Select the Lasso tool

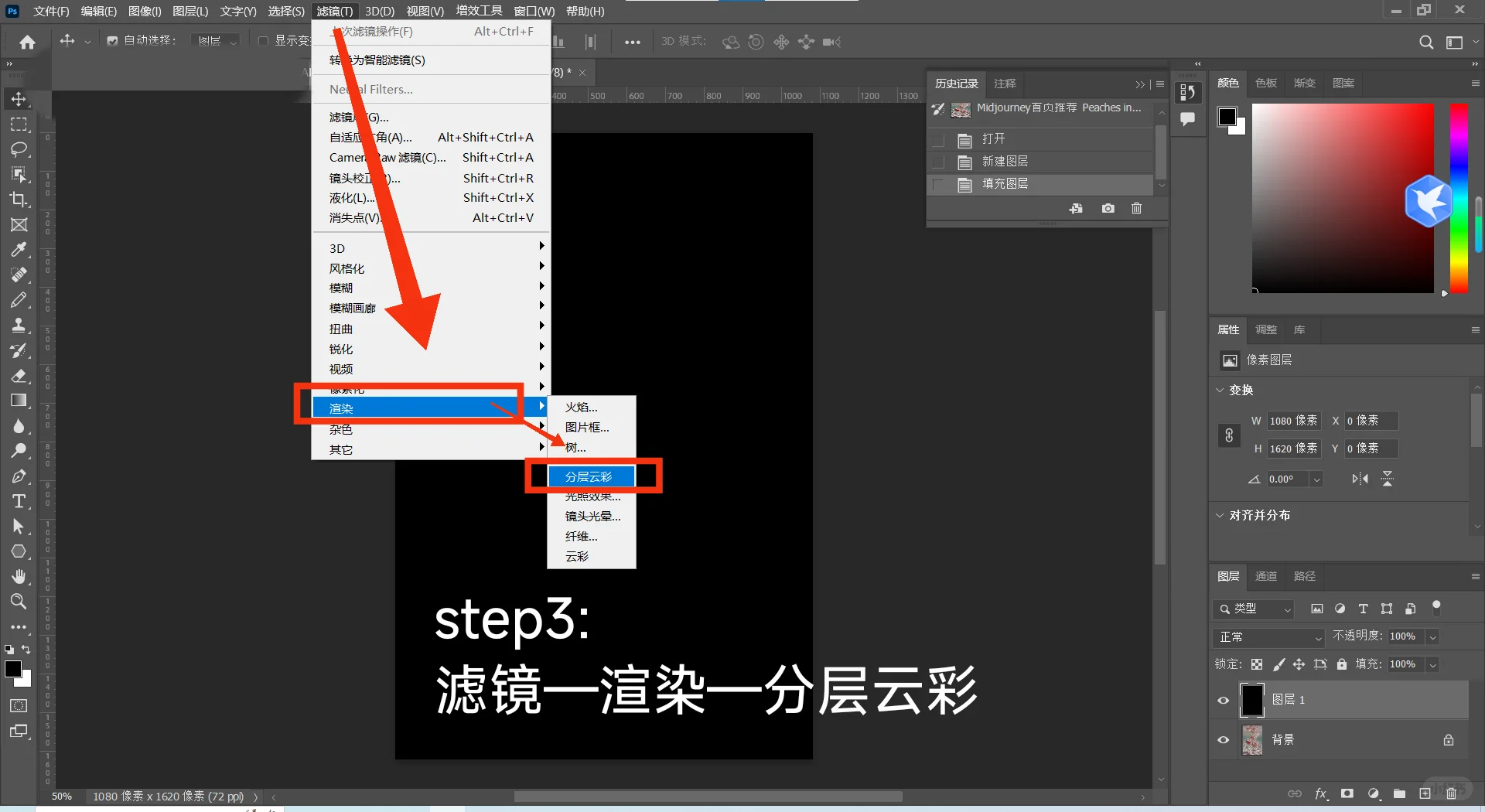[x=19, y=149]
